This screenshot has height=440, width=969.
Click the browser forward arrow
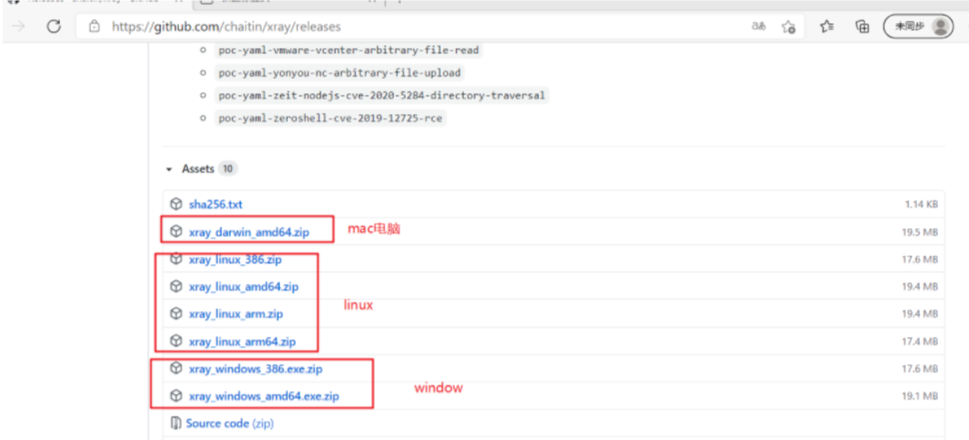coord(19,26)
